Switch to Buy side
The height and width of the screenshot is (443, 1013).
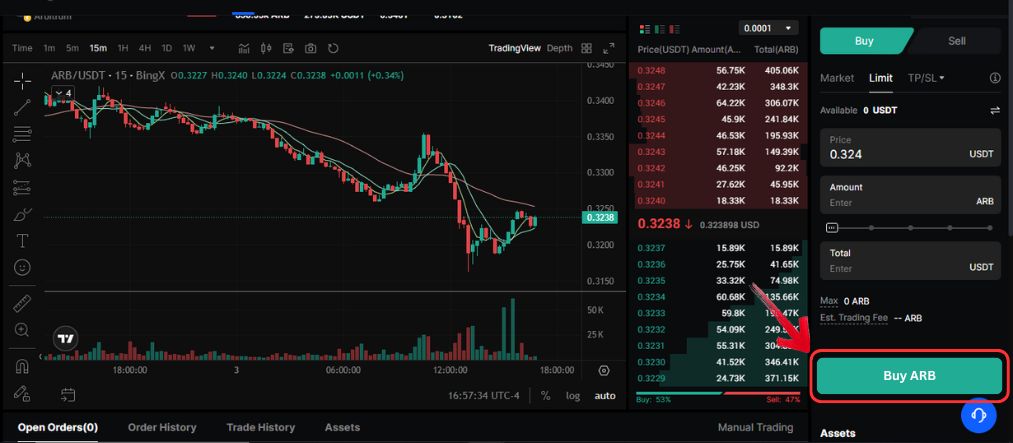pos(864,41)
